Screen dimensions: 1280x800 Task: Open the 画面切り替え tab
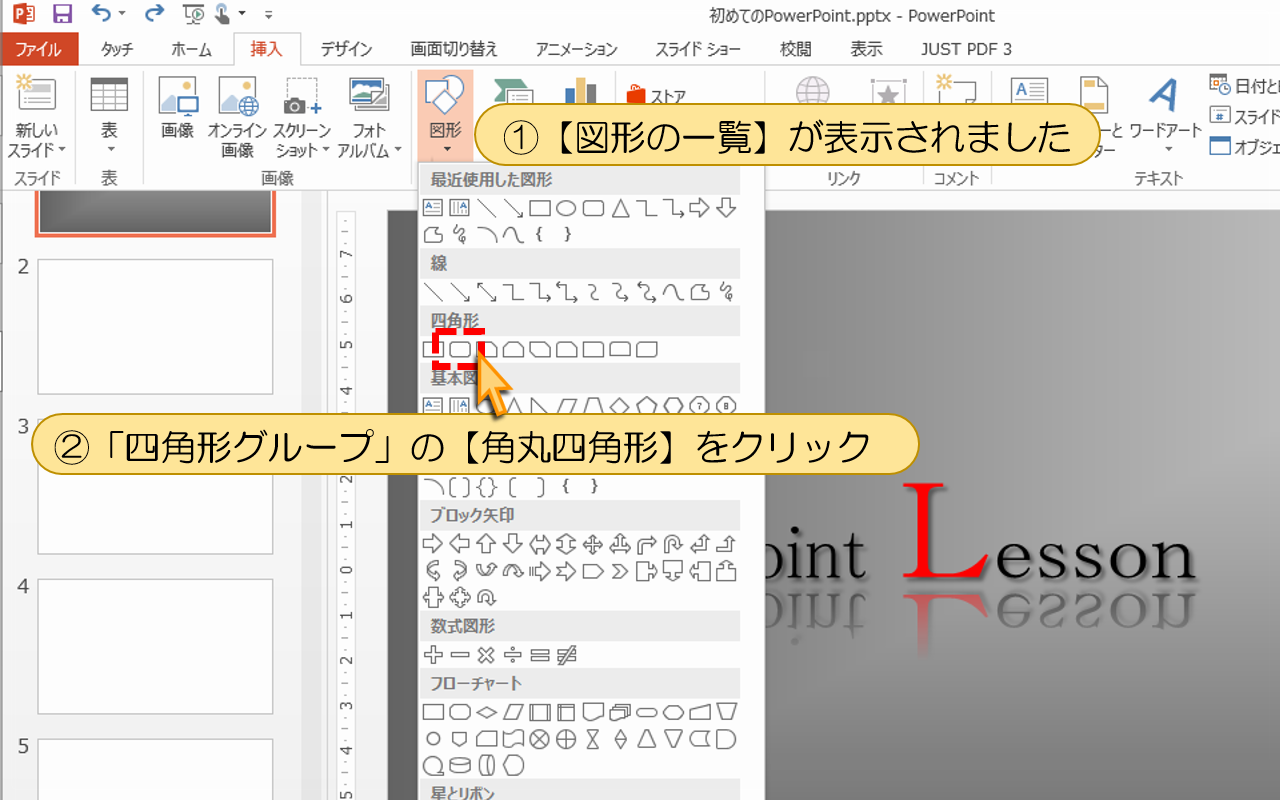click(454, 49)
